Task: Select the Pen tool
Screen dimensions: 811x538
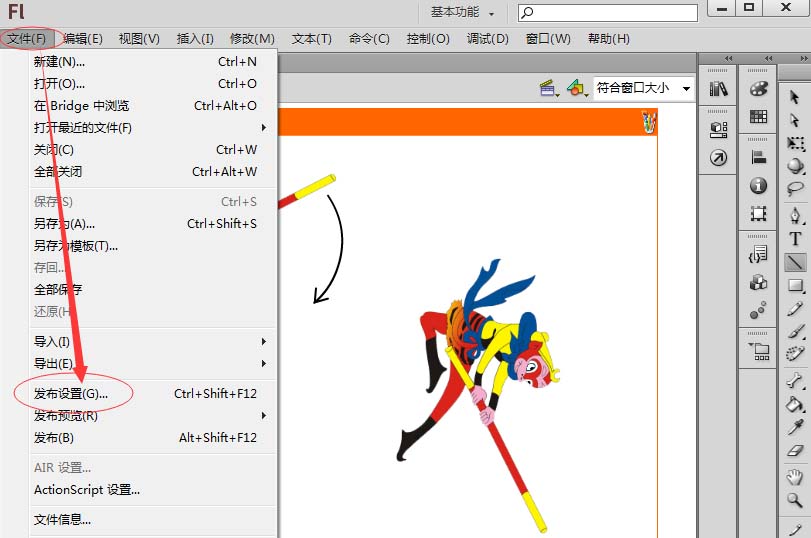Action: pyautogui.click(x=795, y=215)
